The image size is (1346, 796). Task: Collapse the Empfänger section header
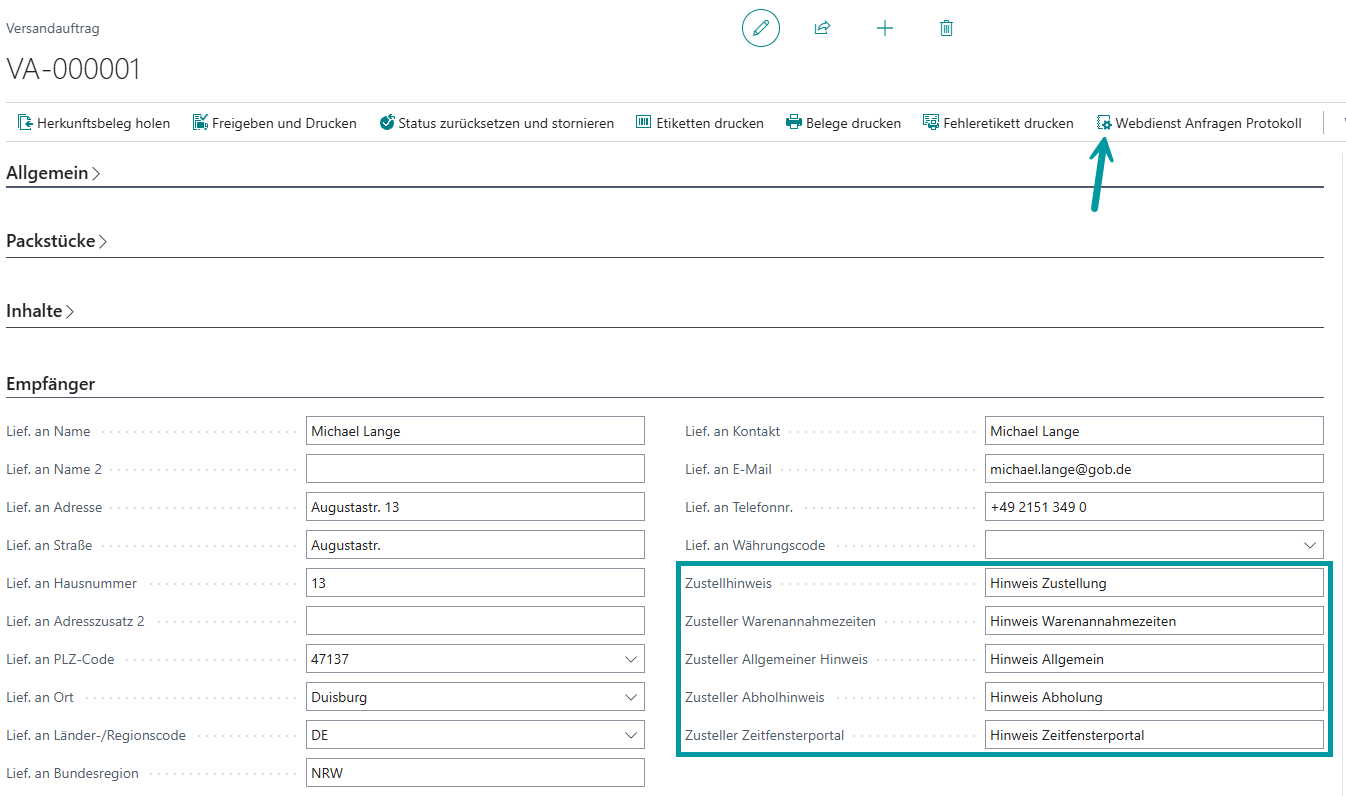tap(51, 384)
